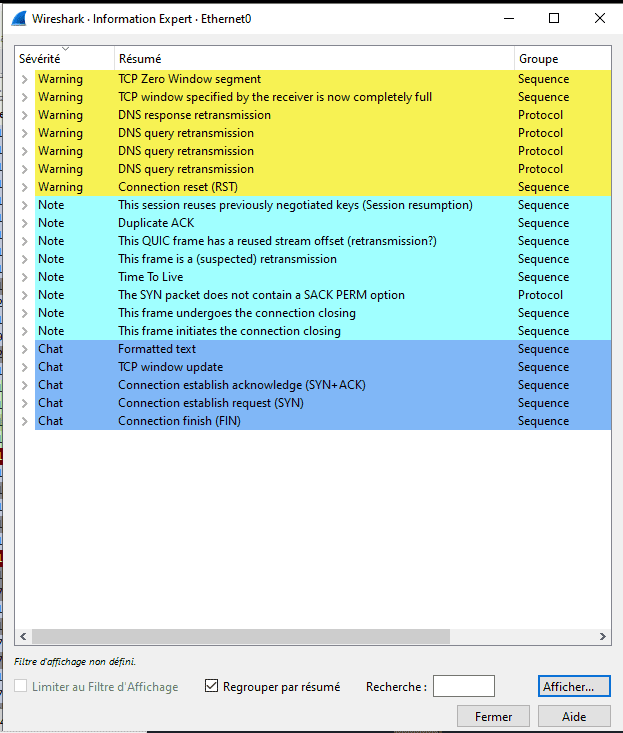Select 'DNS response retransmission' summary text
The image size is (623, 733).
tap(194, 115)
